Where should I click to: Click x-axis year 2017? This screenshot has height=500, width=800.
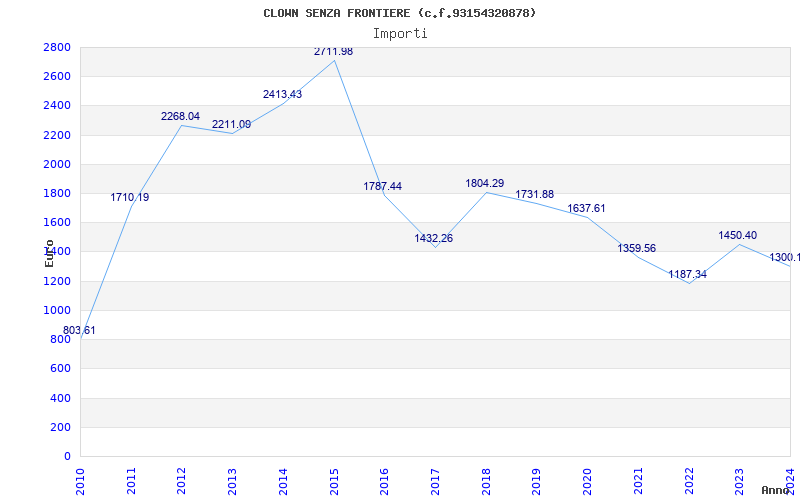point(435,482)
